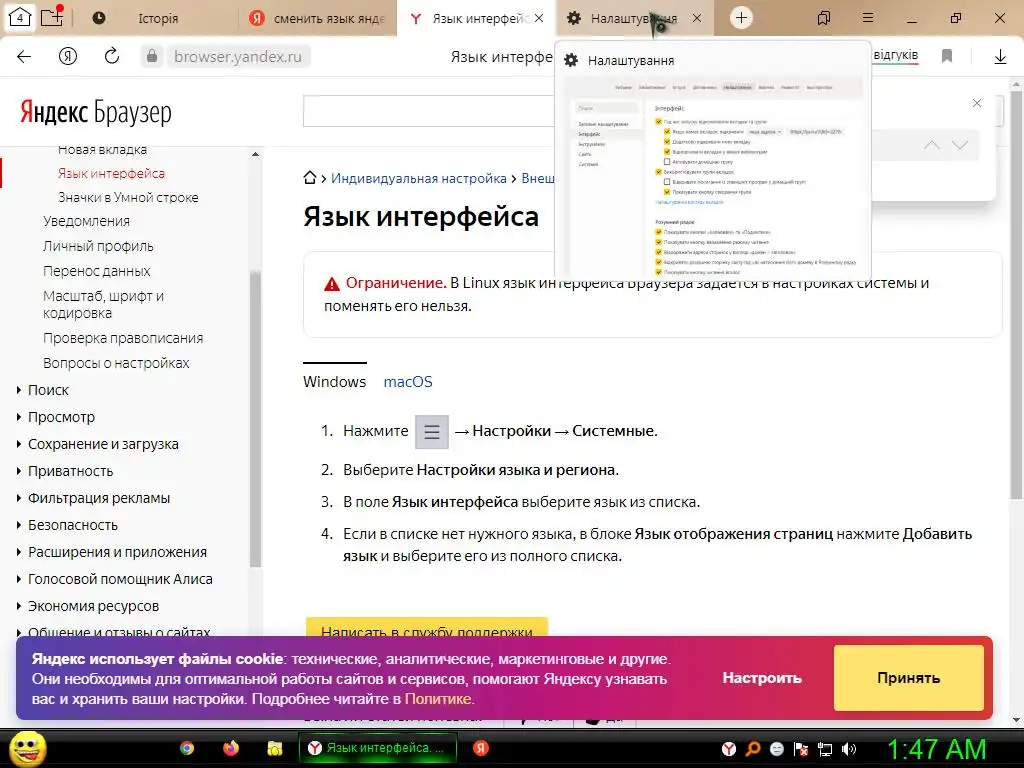Click the volume speaker icon in the tray

click(849, 749)
